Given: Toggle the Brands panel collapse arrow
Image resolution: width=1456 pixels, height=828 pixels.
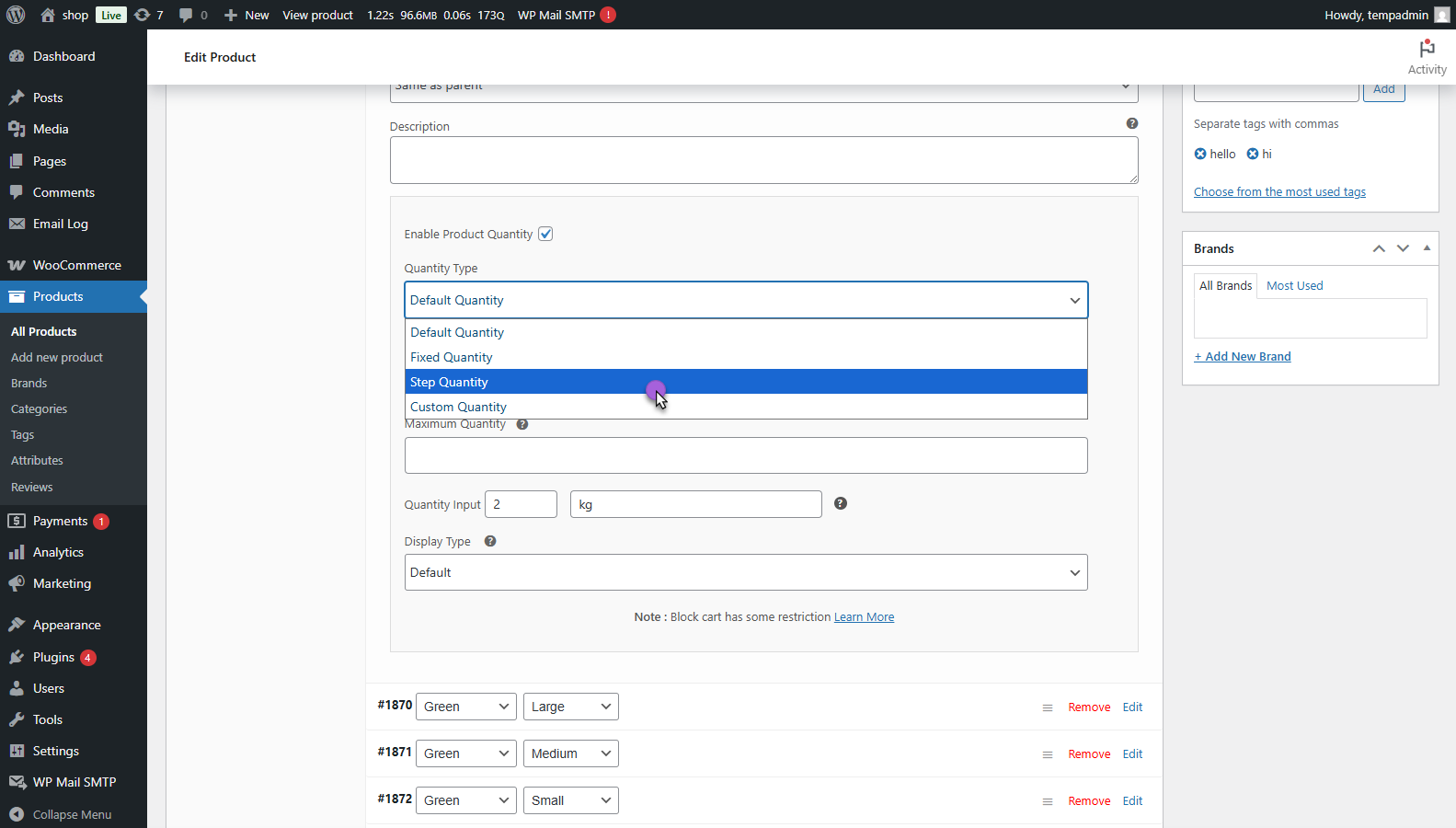Looking at the screenshot, I should (x=1427, y=248).
